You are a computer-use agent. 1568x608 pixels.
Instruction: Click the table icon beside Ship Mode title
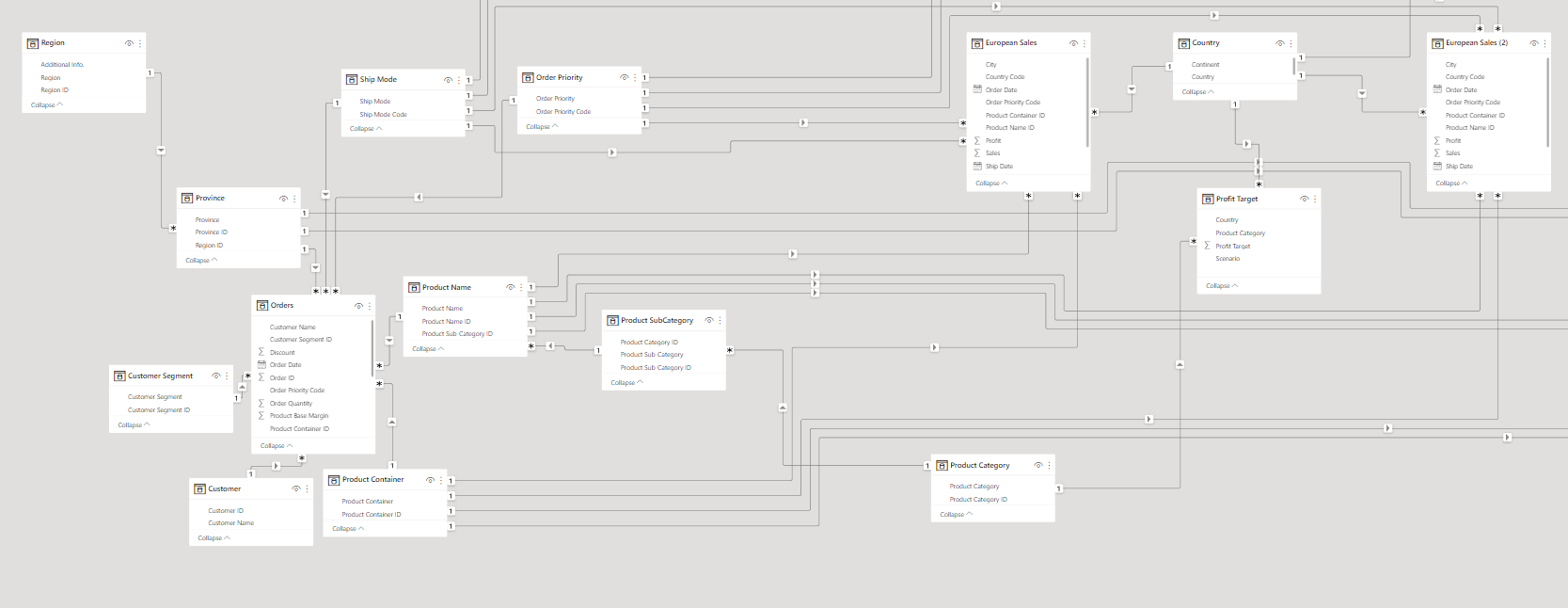pyautogui.click(x=352, y=80)
